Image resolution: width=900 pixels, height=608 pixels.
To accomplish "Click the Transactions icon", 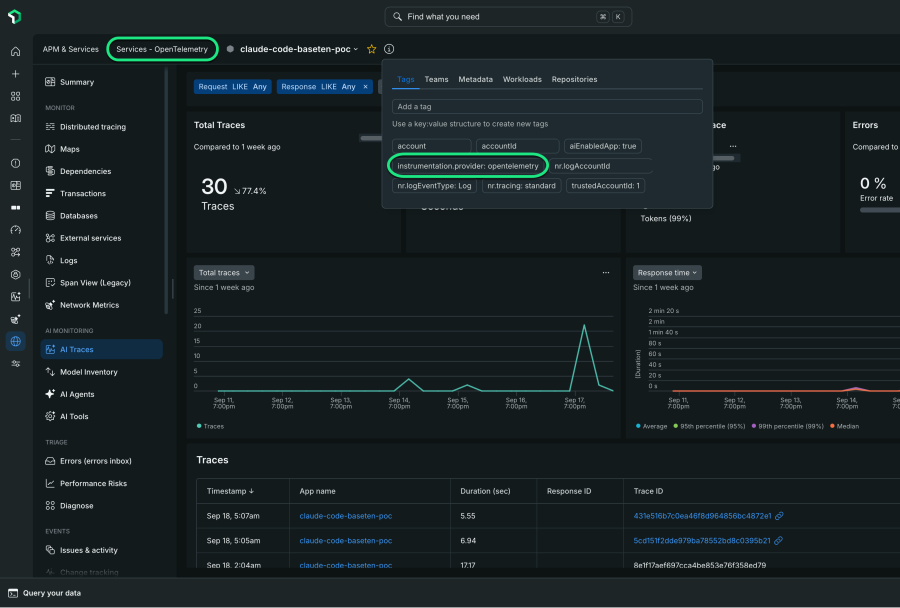I will [x=50, y=193].
